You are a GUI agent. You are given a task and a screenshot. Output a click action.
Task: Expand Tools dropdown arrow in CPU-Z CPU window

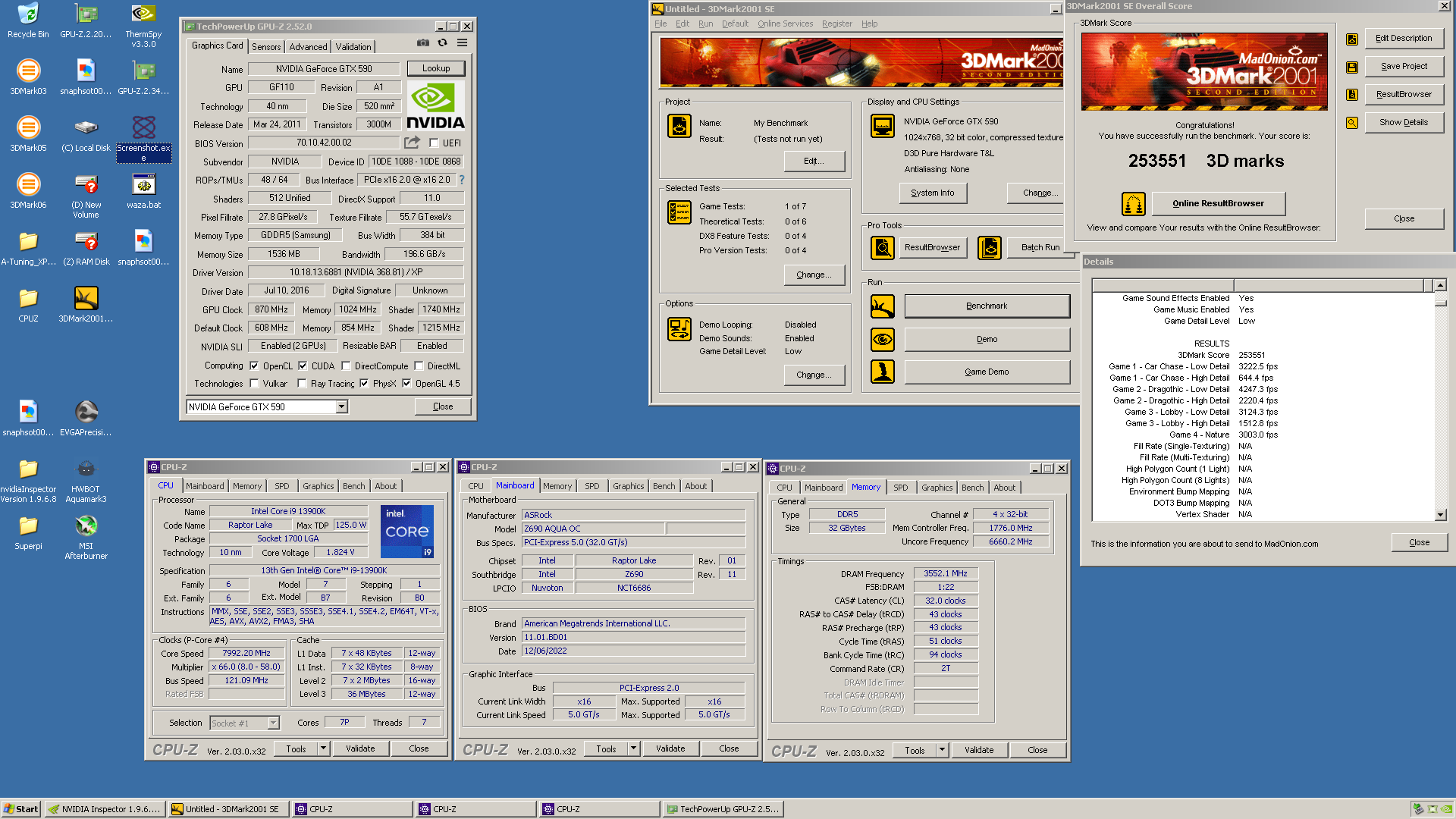[323, 748]
